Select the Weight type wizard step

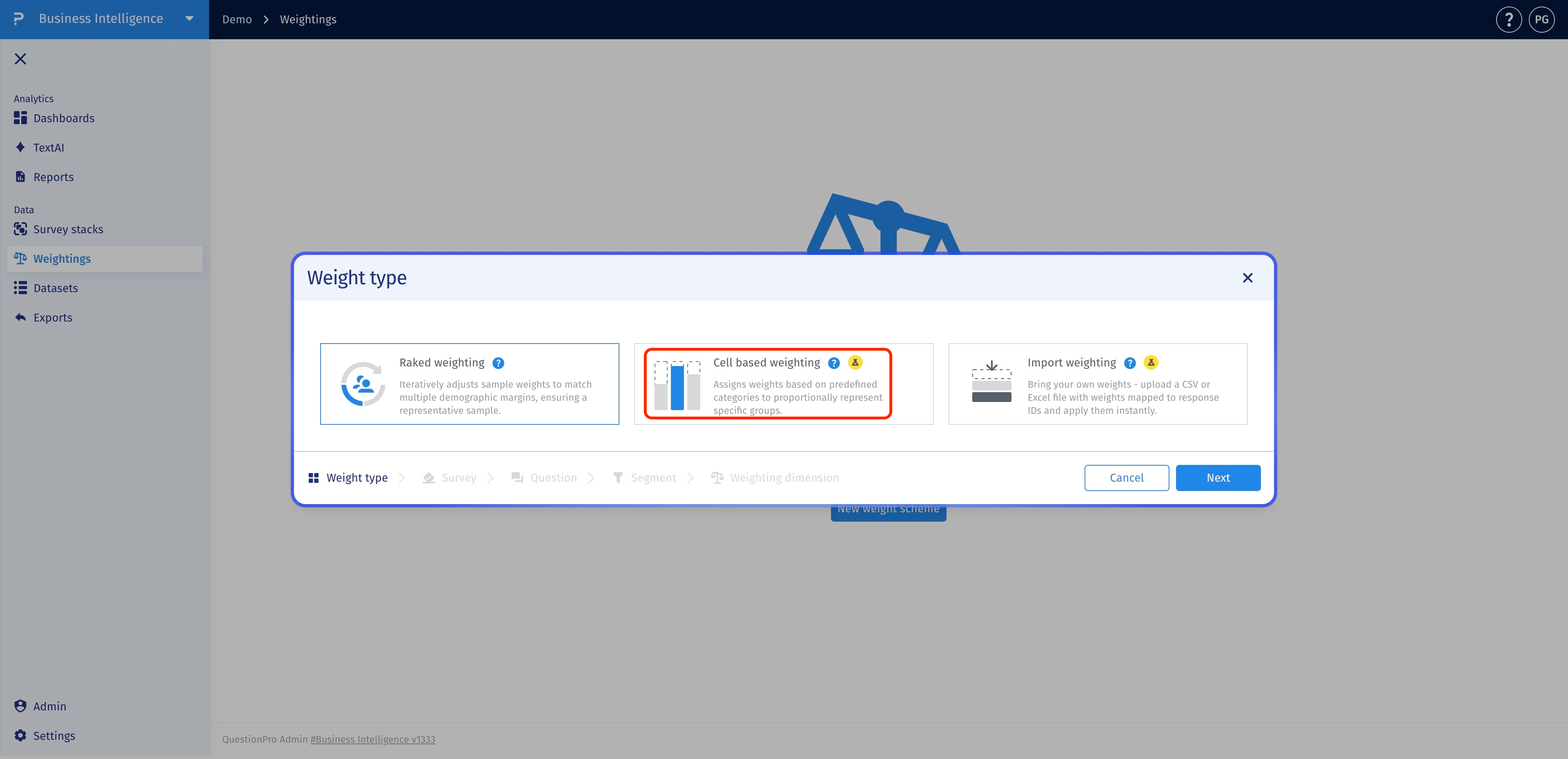(x=348, y=478)
